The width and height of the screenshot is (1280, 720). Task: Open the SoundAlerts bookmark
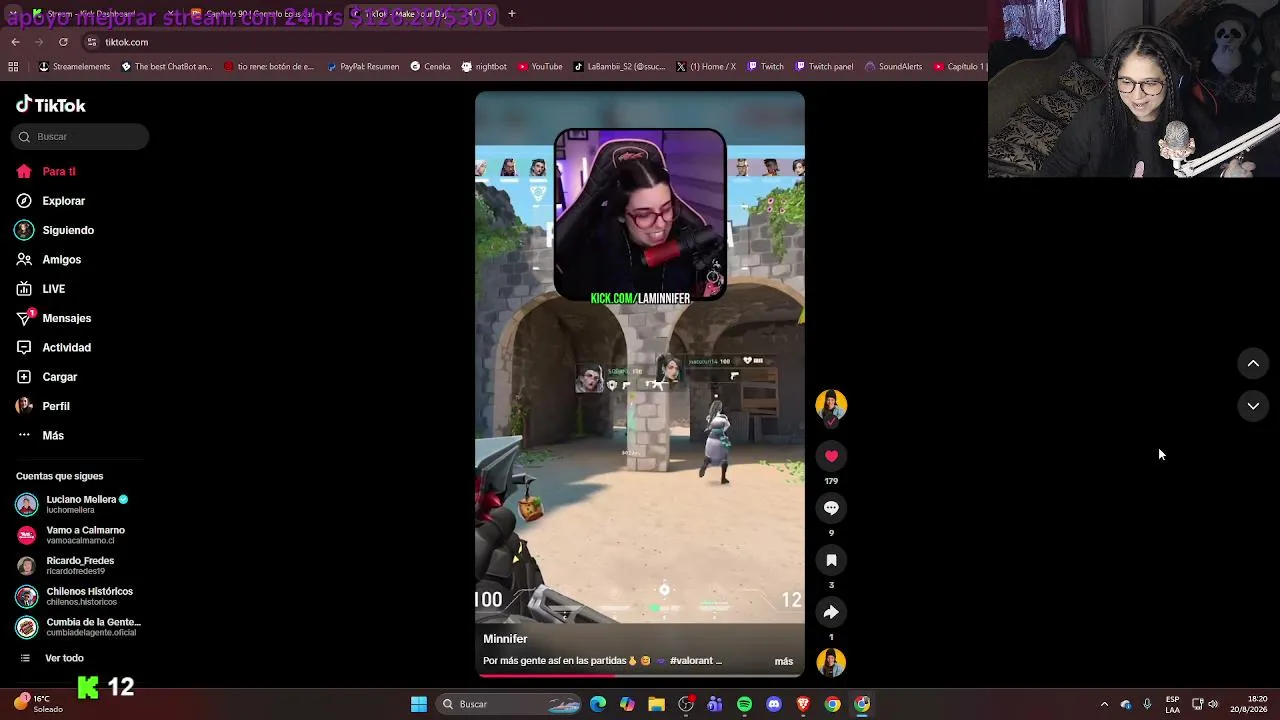893,67
